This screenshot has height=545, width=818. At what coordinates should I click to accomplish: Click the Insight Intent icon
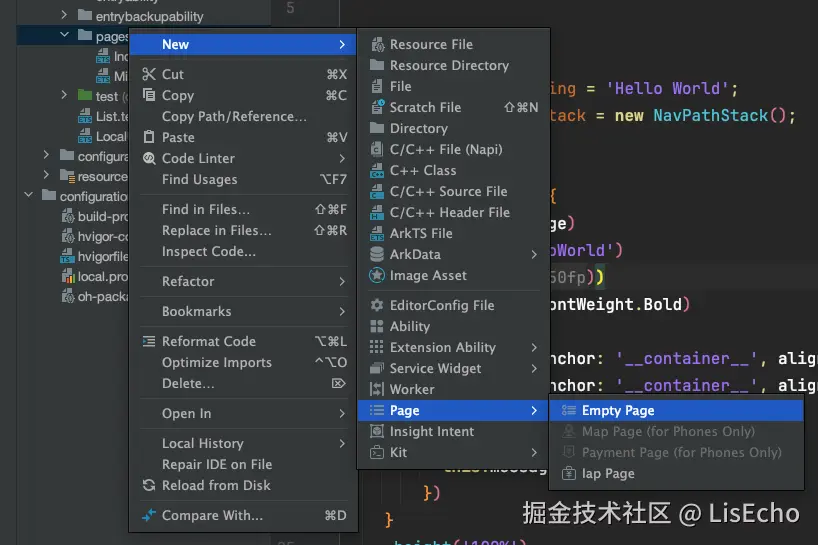pos(377,431)
